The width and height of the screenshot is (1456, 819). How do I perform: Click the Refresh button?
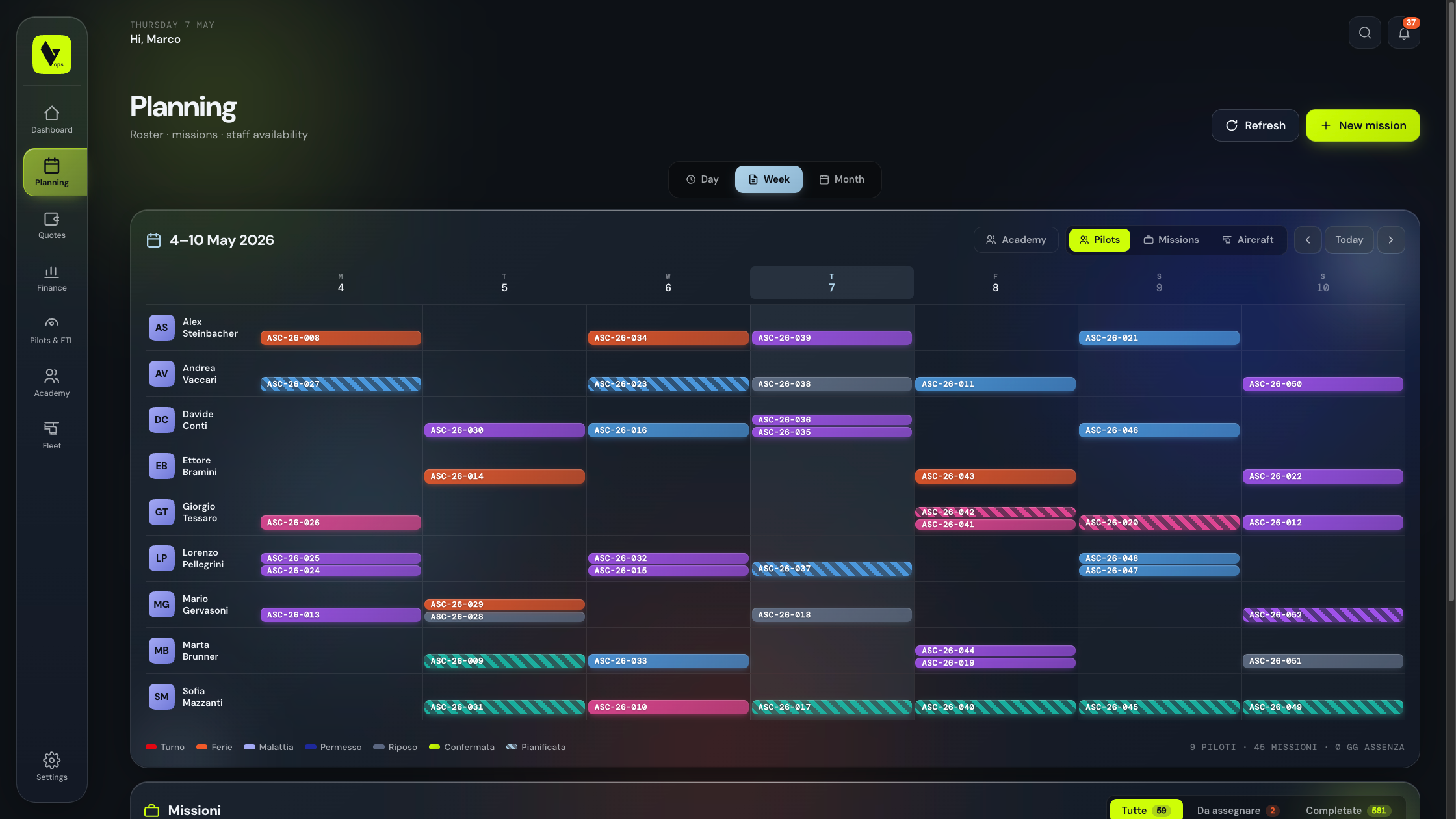(x=1255, y=125)
